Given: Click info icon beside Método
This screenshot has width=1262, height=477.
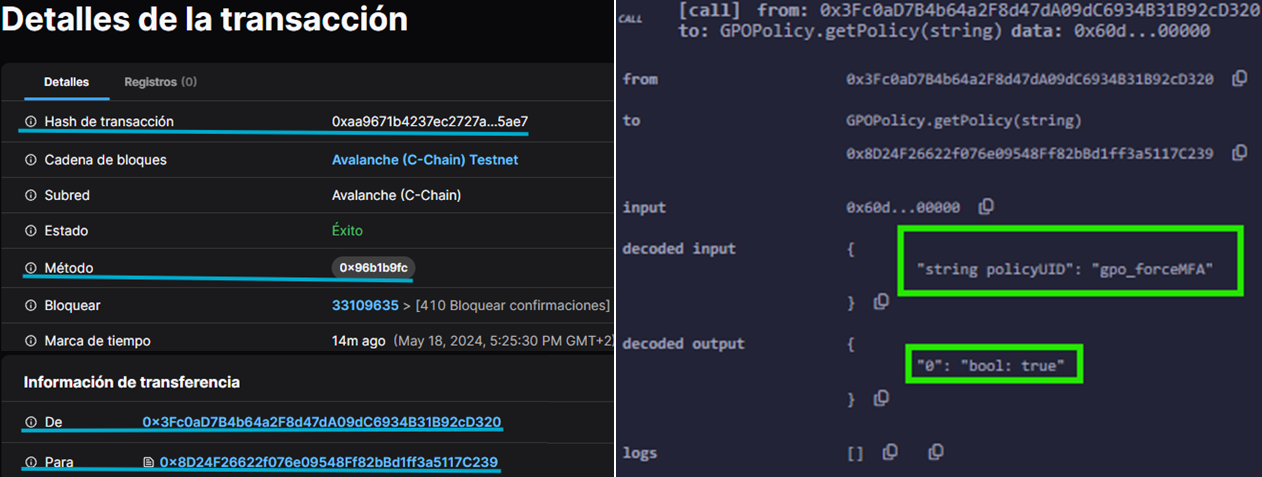Looking at the screenshot, I should click(x=31, y=268).
